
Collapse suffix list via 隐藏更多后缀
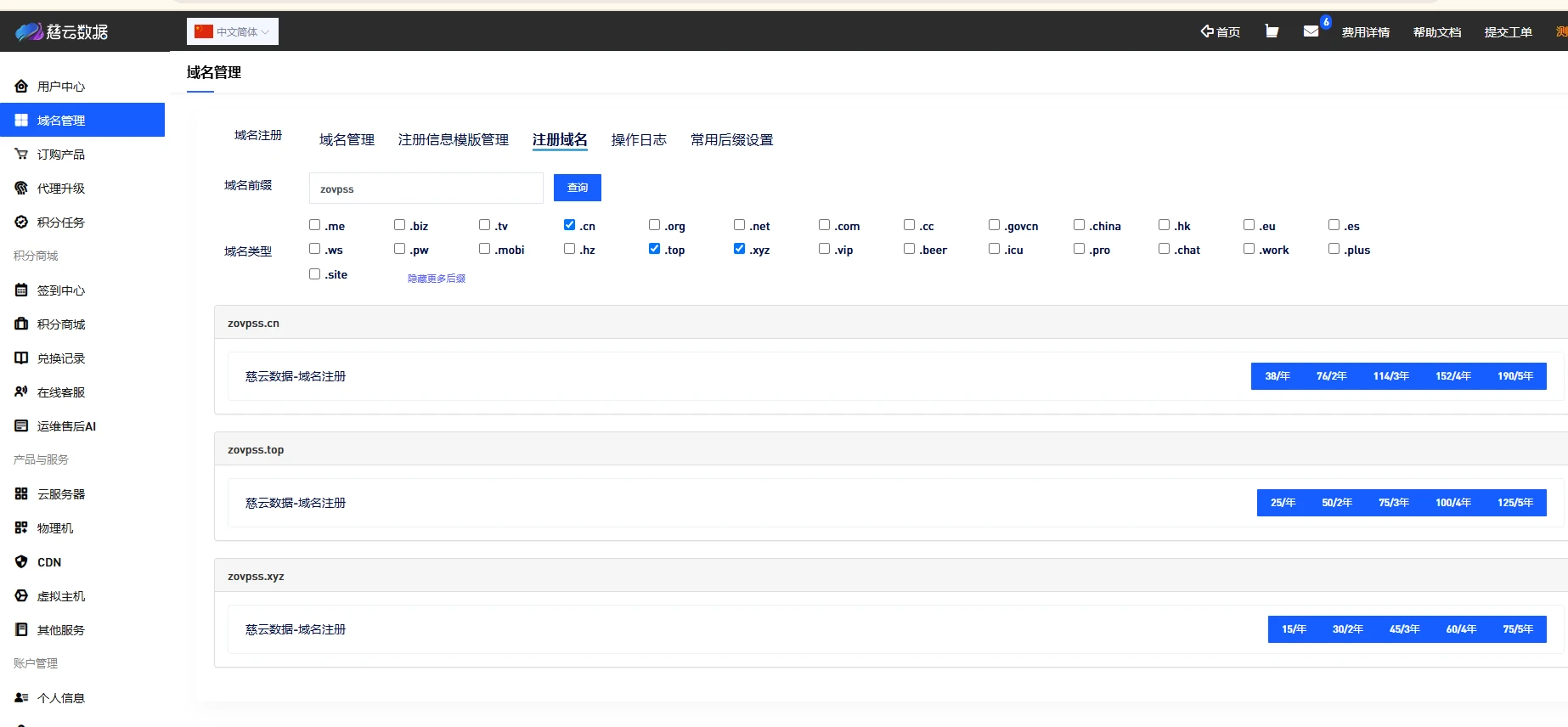click(436, 279)
